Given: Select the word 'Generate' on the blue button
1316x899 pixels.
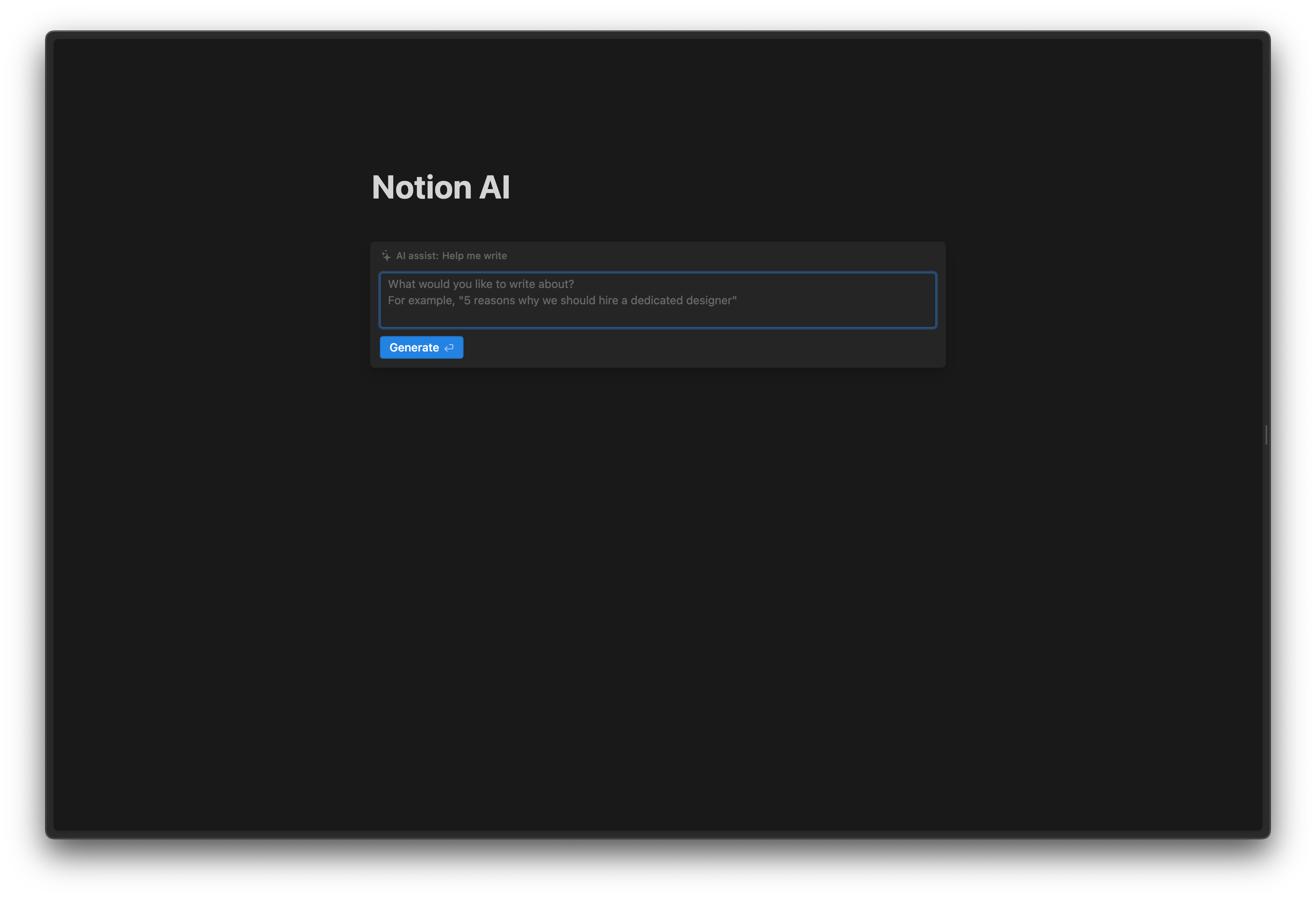Looking at the screenshot, I should (414, 348).
